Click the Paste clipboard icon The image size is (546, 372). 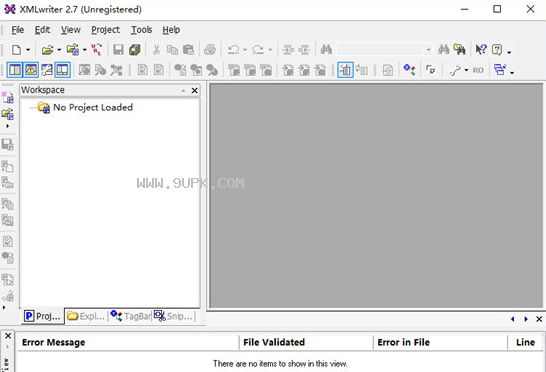point(188,50)
